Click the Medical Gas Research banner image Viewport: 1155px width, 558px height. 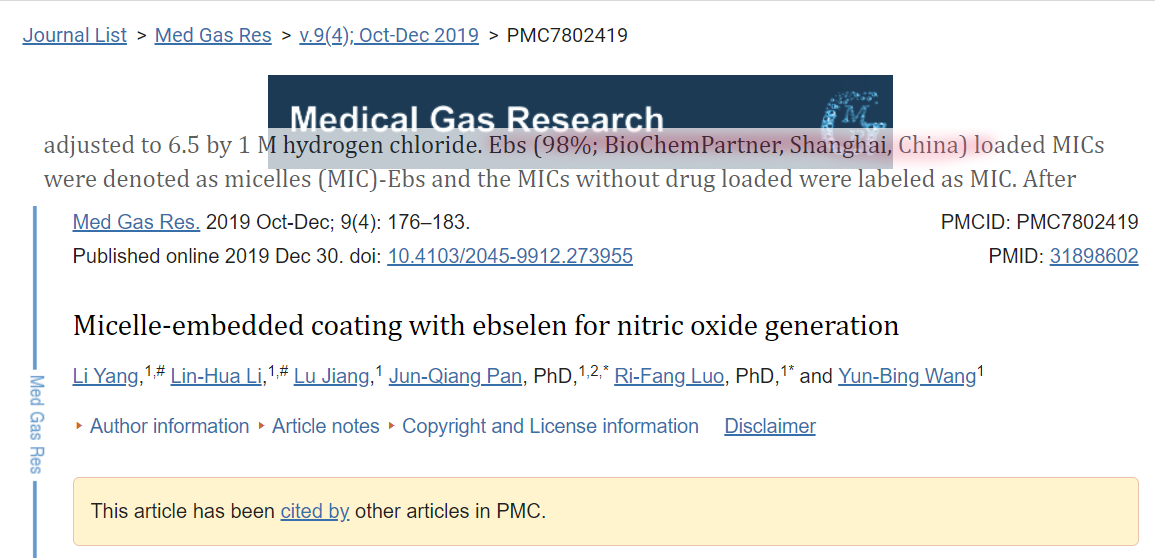click(580, 103)
